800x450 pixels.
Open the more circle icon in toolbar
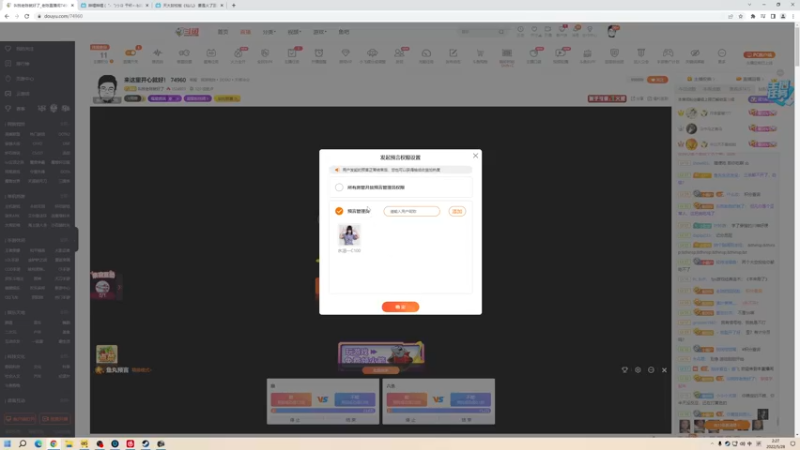tap(721, 53)
